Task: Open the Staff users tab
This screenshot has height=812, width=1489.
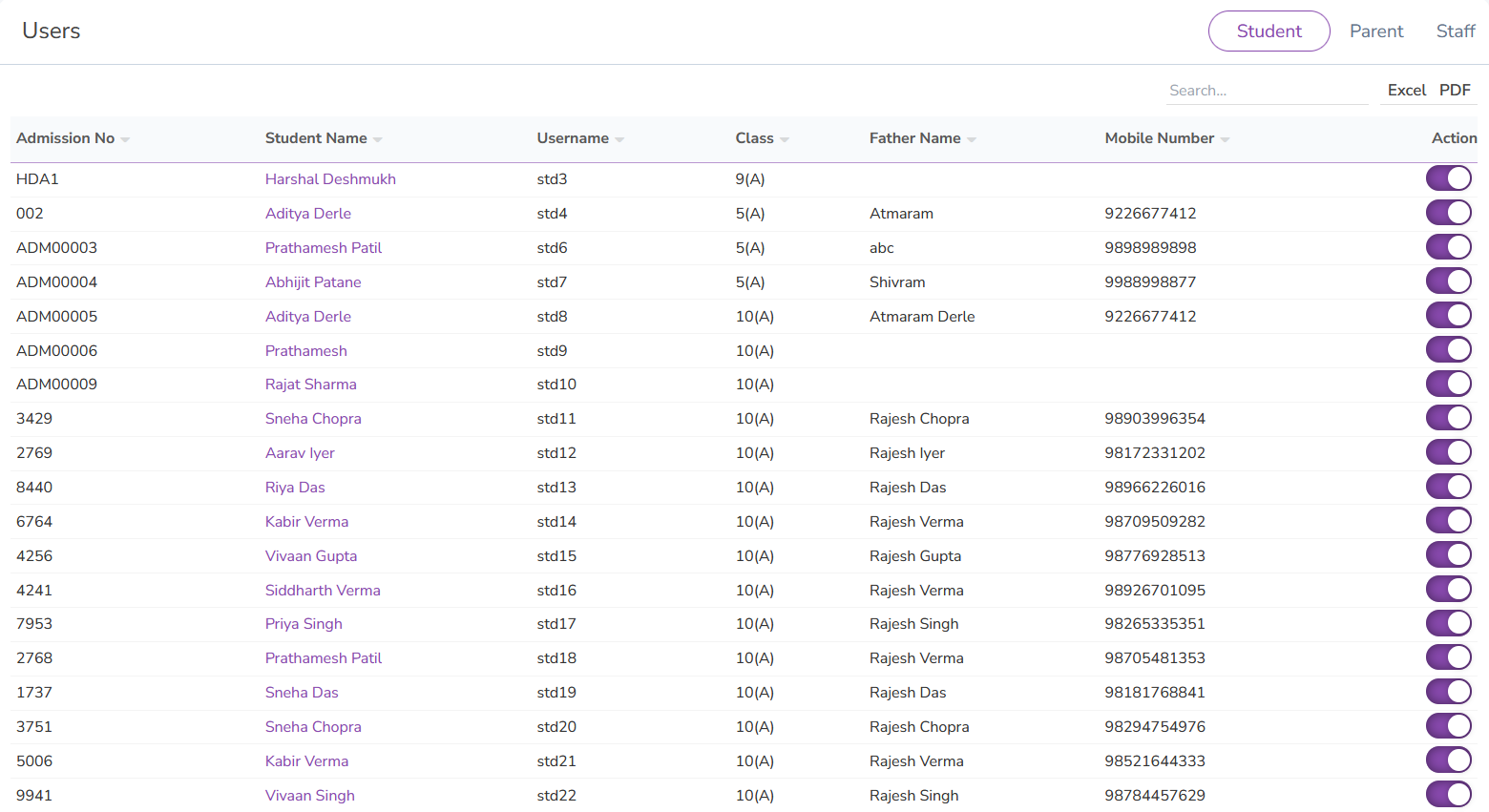Action: [1455, 31]
